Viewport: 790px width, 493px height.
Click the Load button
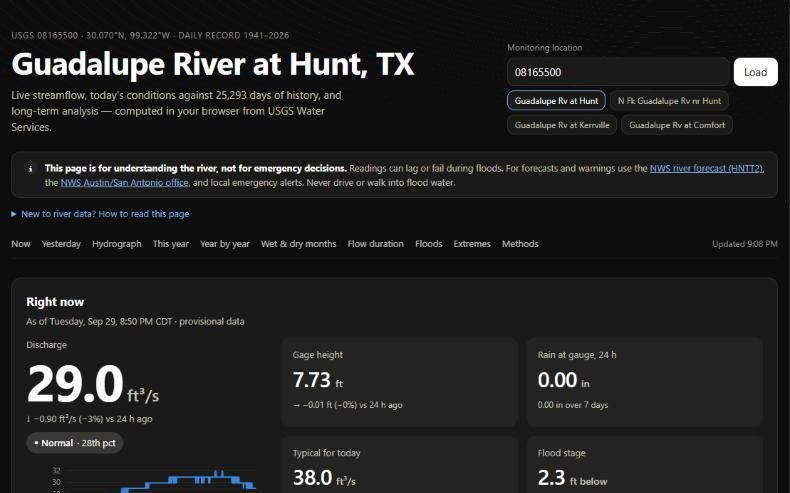755,72
